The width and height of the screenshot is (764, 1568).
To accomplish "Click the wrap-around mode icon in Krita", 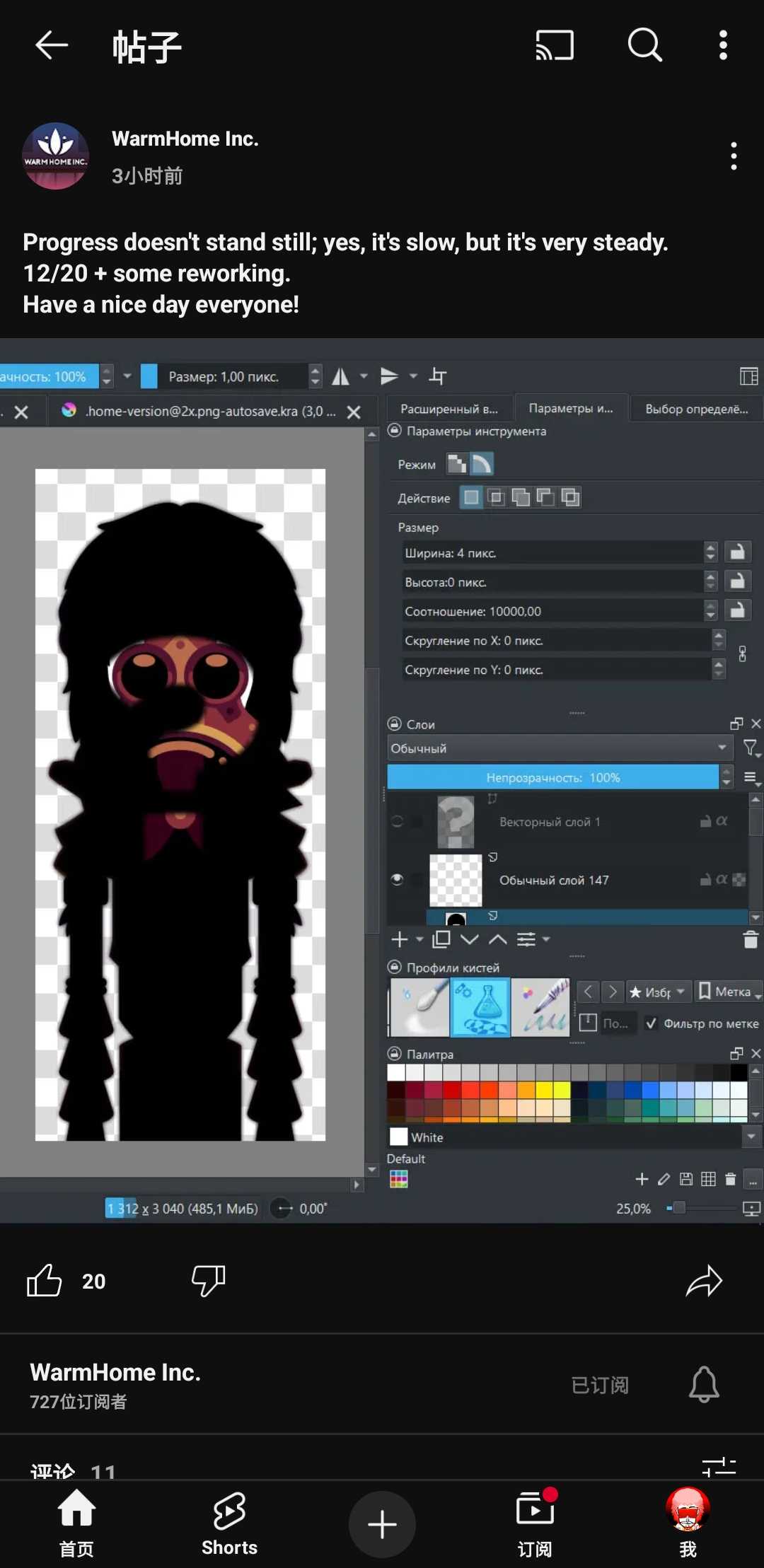I will click(x=439, y=376).
